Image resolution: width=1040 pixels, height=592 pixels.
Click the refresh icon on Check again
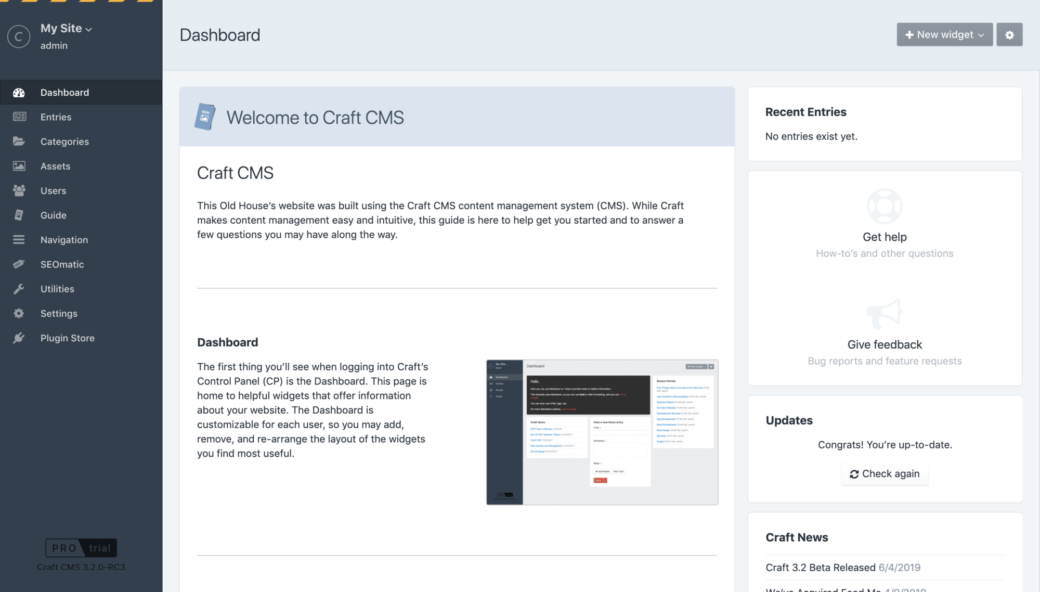(x=854, y=474)
